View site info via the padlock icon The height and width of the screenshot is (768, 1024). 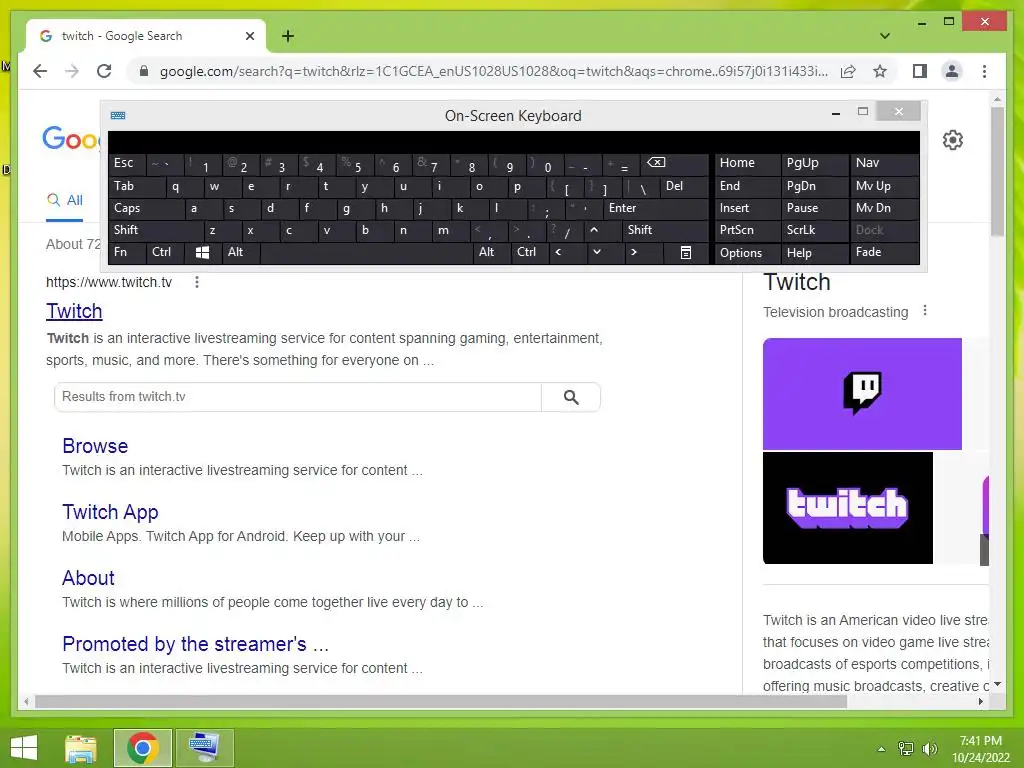point(144,71)
